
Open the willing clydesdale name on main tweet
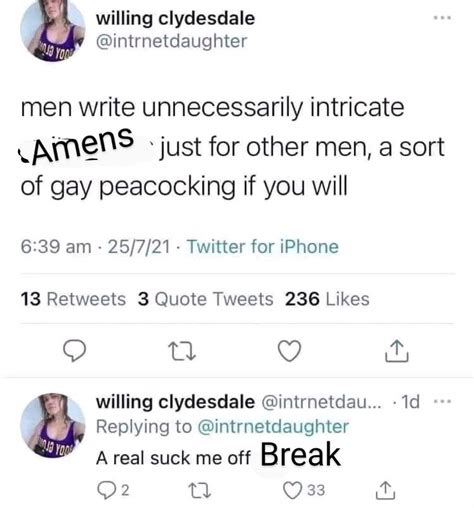pos(175,19)
